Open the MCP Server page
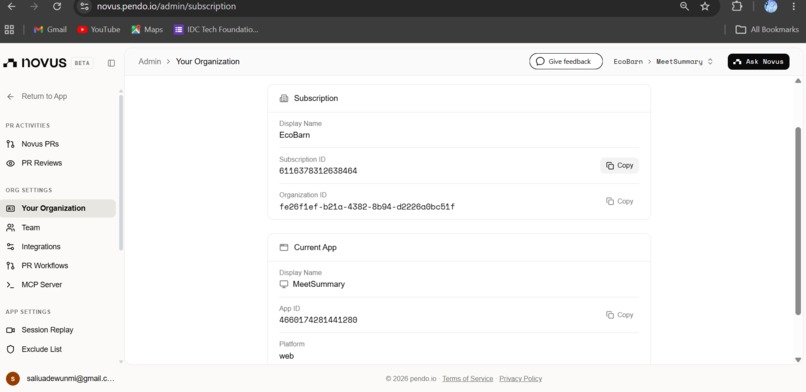 pos(42,285)
